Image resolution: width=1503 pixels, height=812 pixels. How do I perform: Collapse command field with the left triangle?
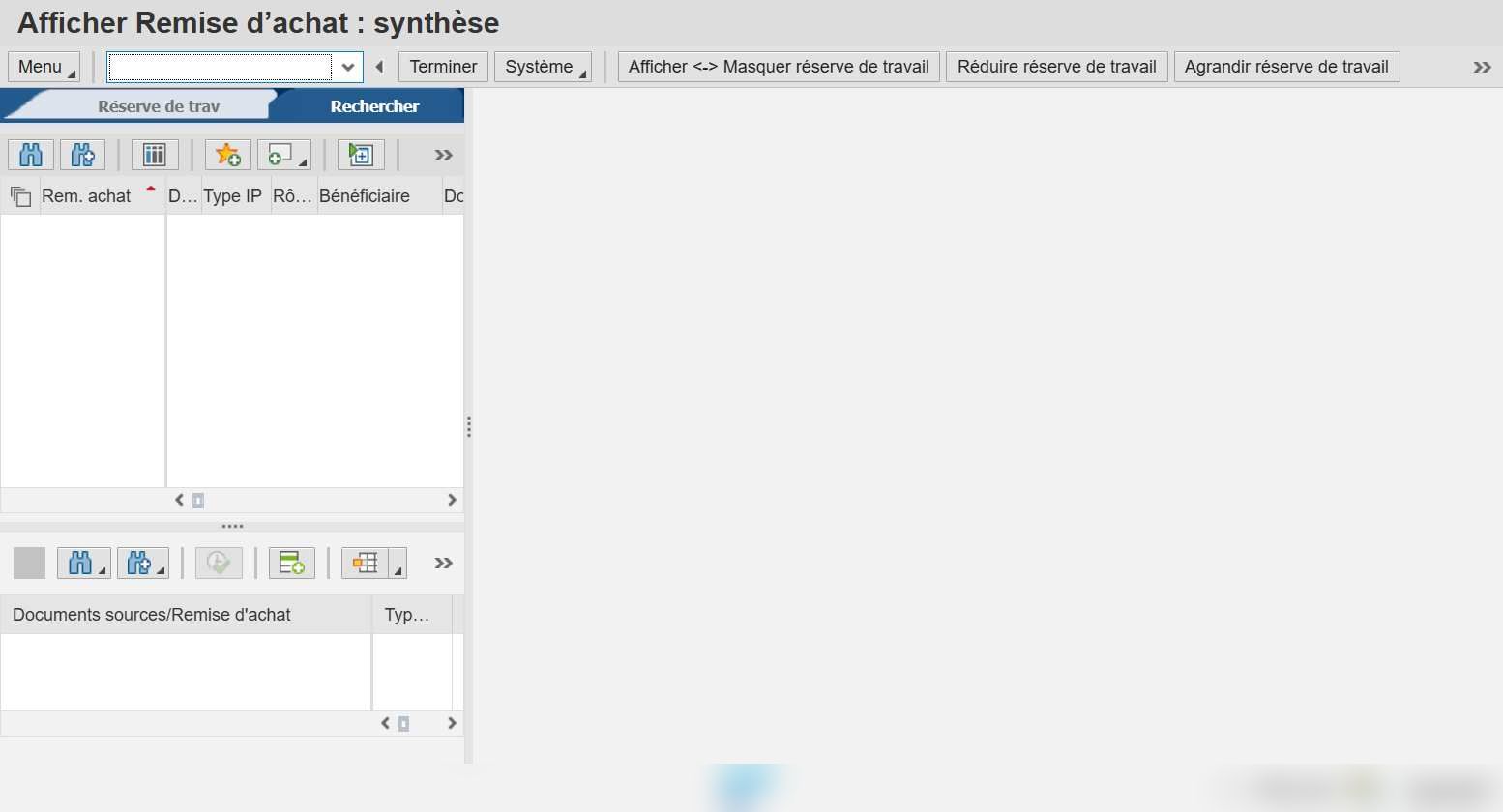(380, 67)
